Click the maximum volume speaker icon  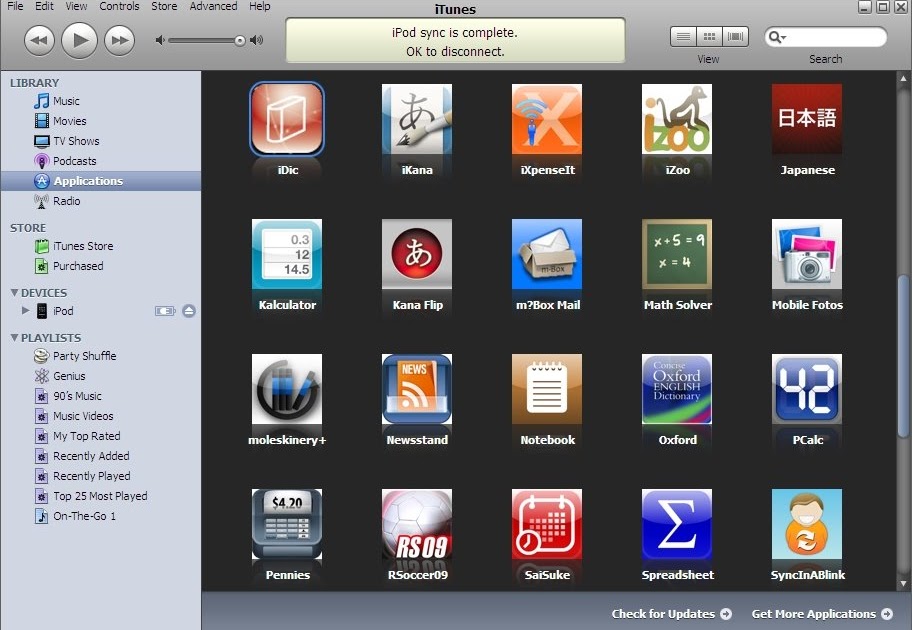(256, 40)
